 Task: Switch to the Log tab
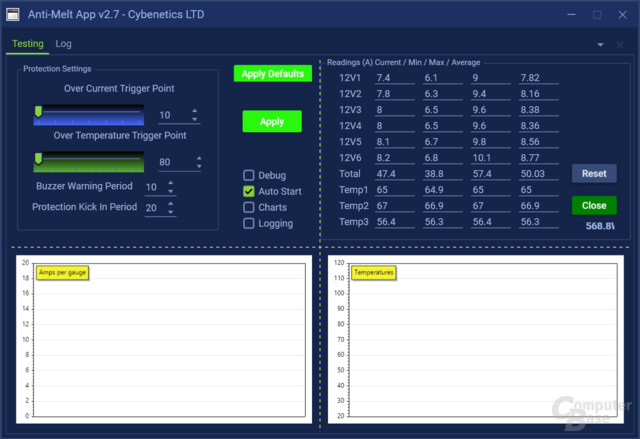click(63, 44)
